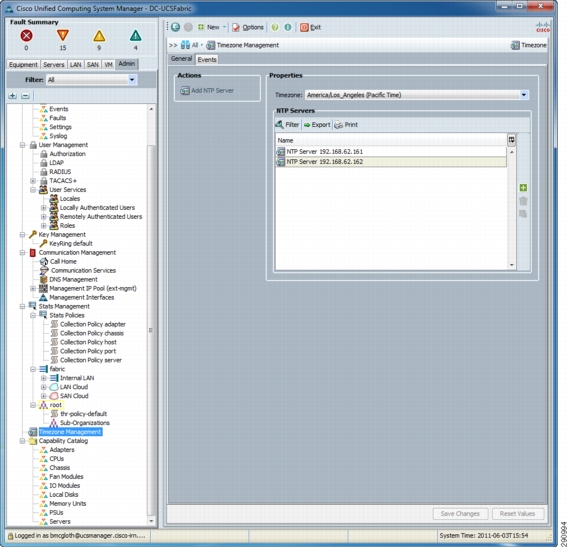Select KeyRing default tree item
Screen dimensions: 576x559
71,244
